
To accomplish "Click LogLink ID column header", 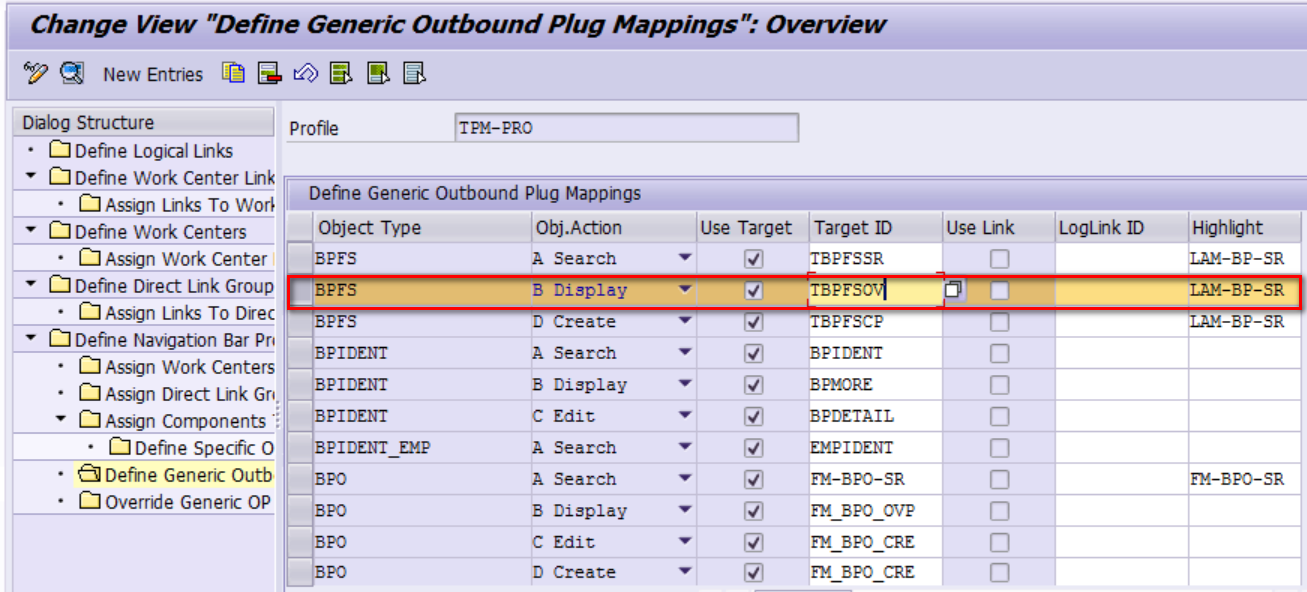I will click(x=1120, y=227).
